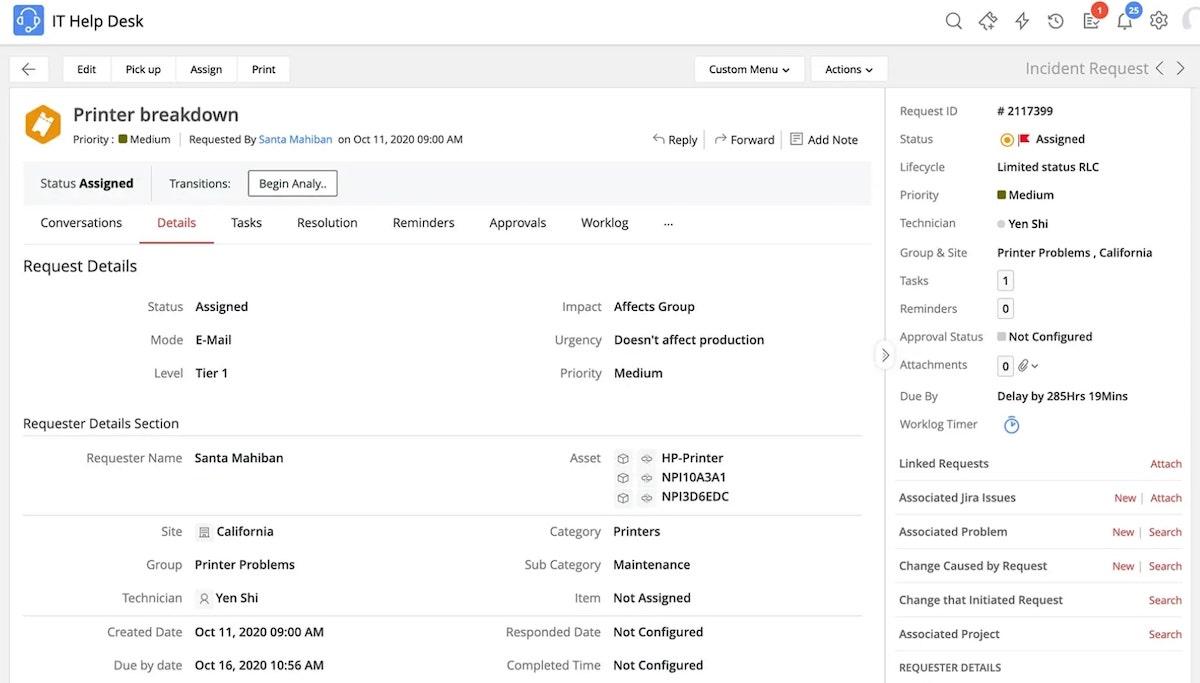Show more tabs via ellipsis
Viewport: 1200px width, 683px height.
coord(668,223)
